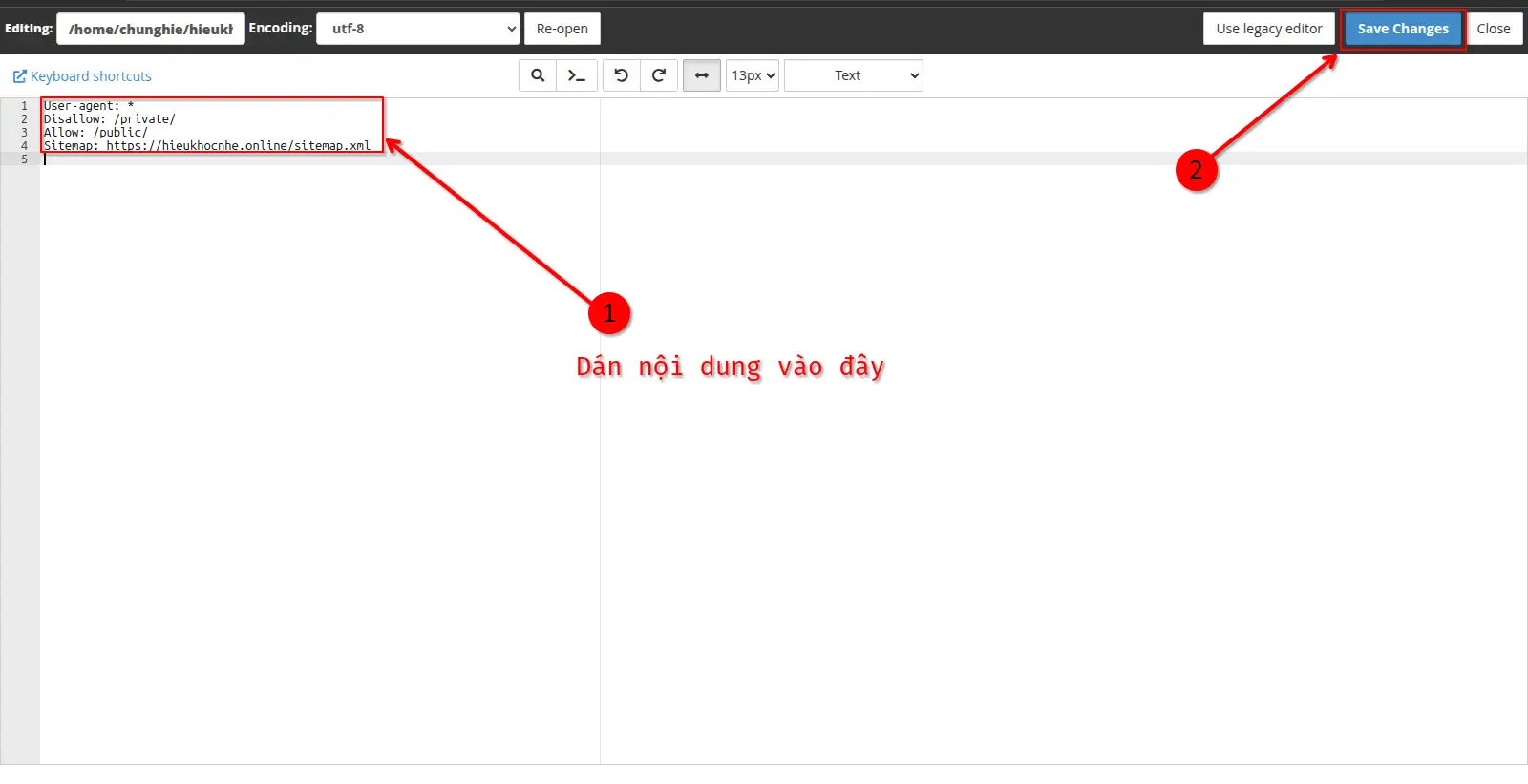Click line number 4 in the gutter
Screen dimensions: 1528x784
pos(24,146)
